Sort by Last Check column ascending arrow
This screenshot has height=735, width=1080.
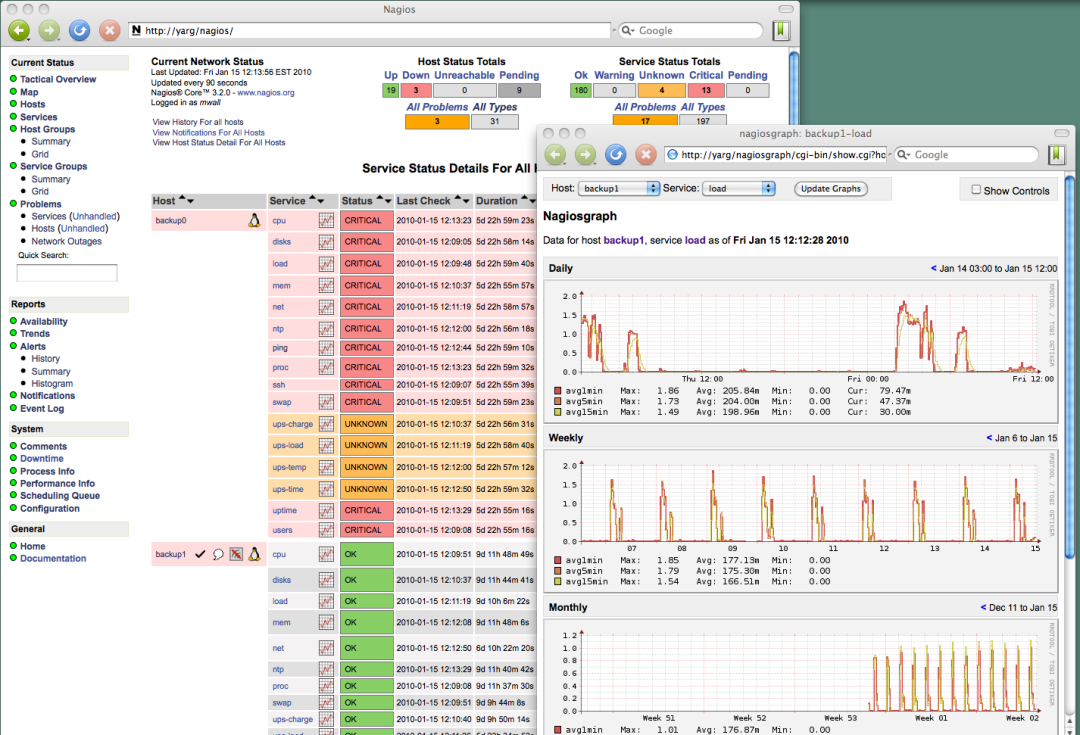458,198
